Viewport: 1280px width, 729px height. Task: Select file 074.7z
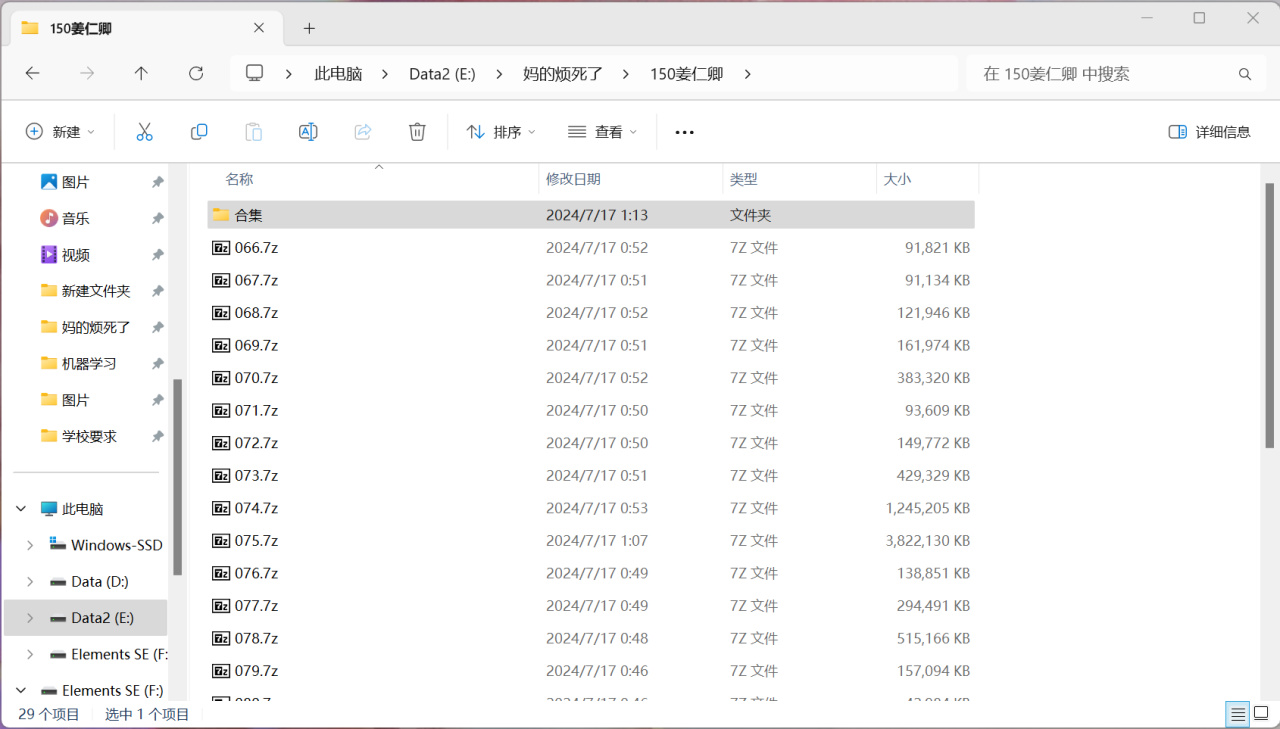coord(591,508)
